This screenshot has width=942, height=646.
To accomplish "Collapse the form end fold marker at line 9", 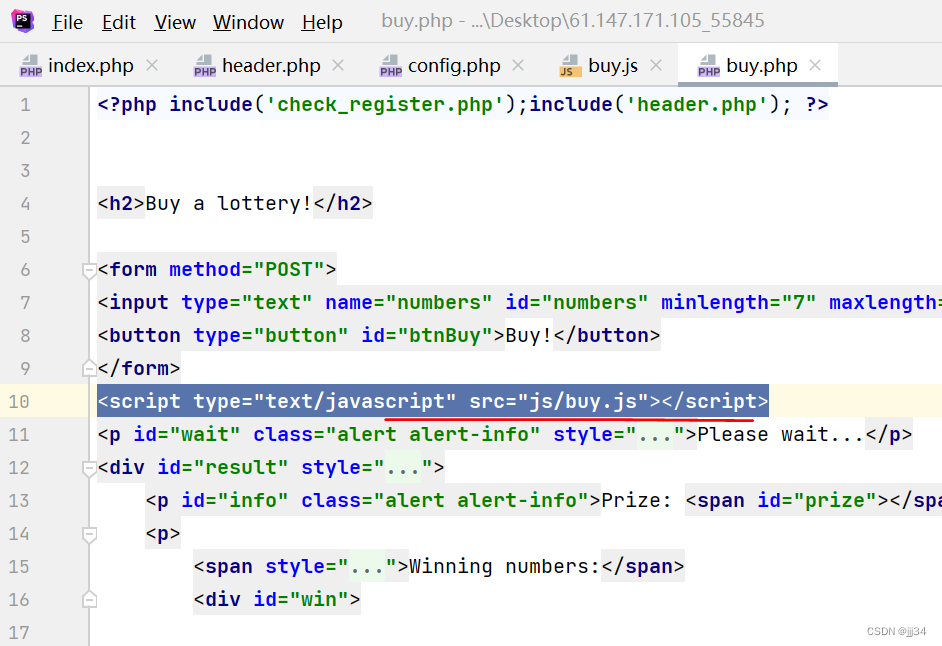I will (x=89, y=367).
